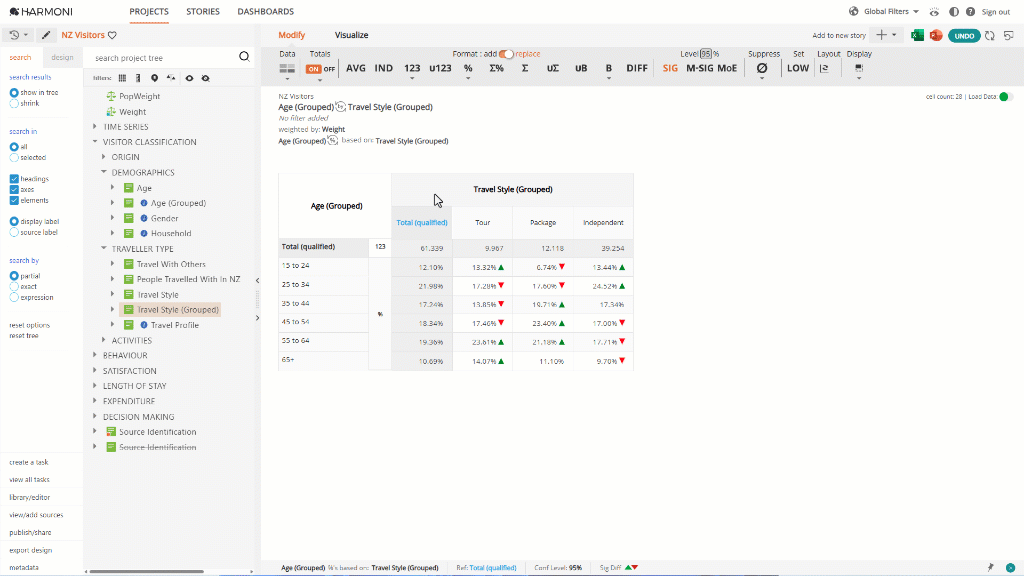The height and width of the screenshot is (576, 1024).
Task: Open the PROJECTS tab
Action: click(x=149, y=12)
